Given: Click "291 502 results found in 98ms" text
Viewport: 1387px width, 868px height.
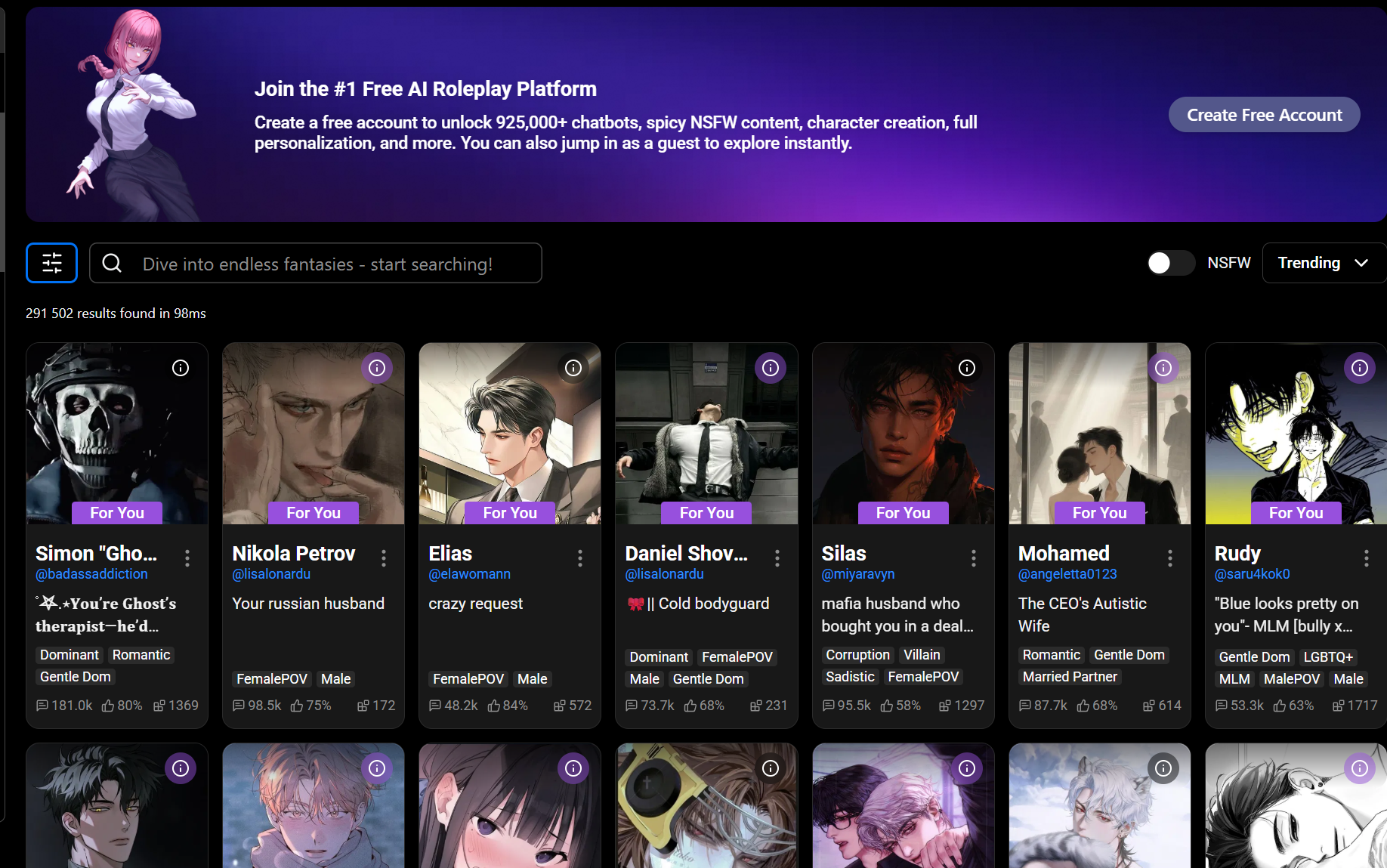Looking at the screenshot, I should click(x=116, y=314).
